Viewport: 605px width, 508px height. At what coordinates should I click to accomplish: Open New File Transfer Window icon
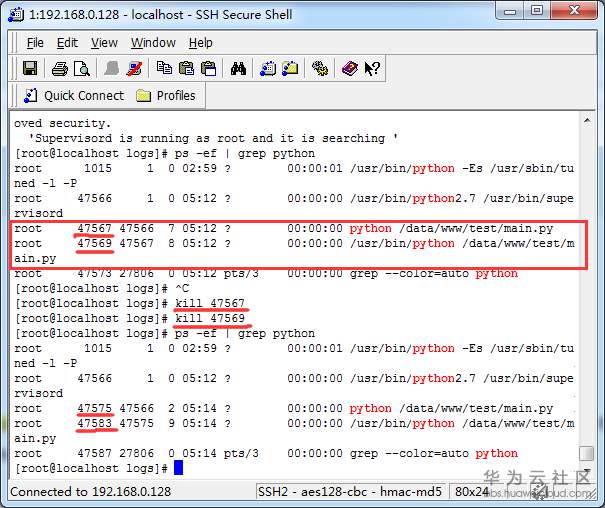pos(290,69)
